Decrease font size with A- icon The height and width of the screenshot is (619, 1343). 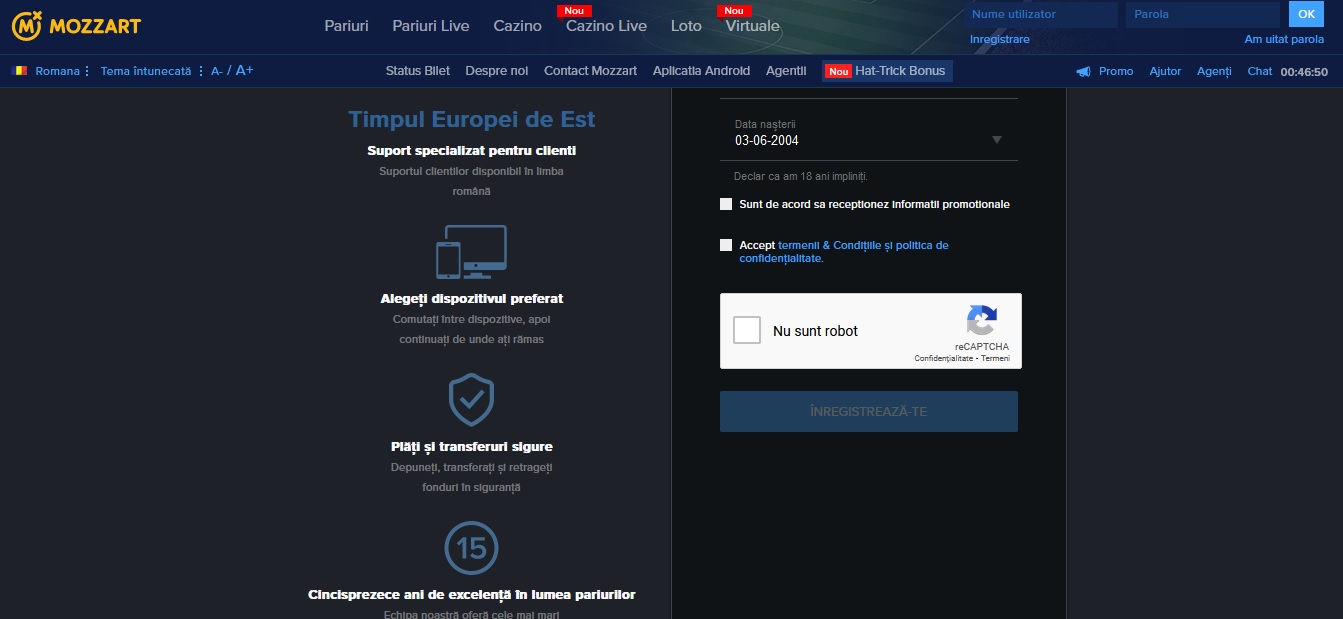pyautogui.click(x=217, y=71)
